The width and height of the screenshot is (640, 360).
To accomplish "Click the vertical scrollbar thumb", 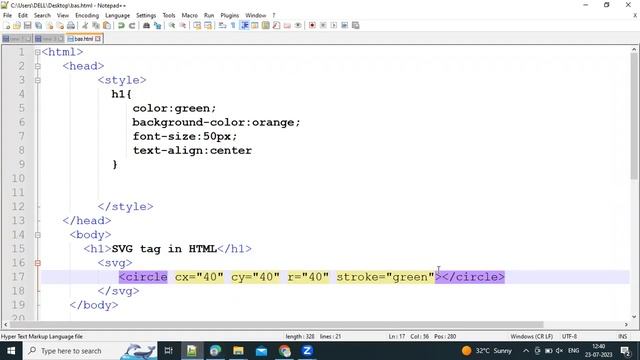I will click(633, 116).
